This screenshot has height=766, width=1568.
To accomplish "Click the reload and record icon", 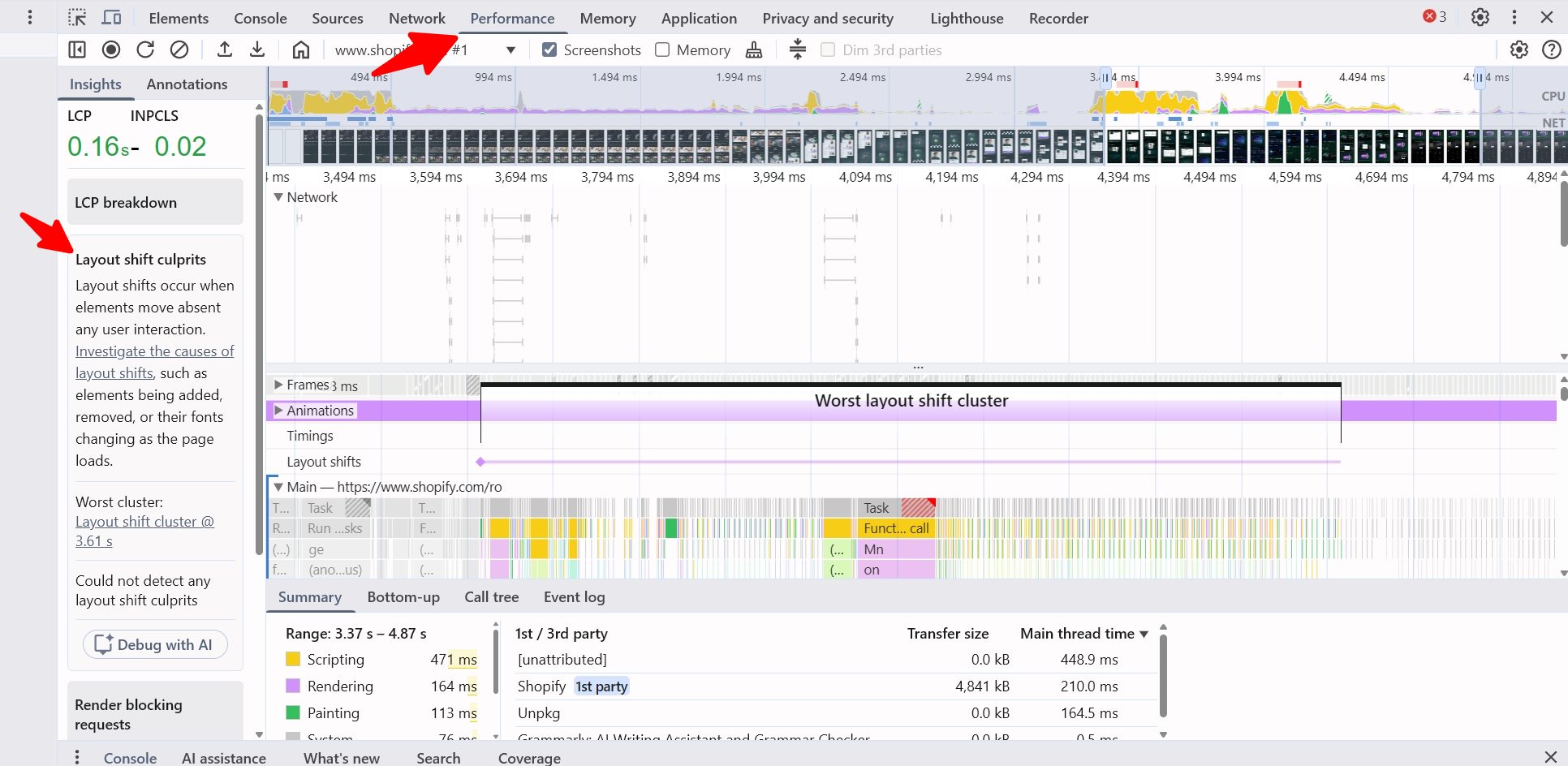I will pos(145,50).
